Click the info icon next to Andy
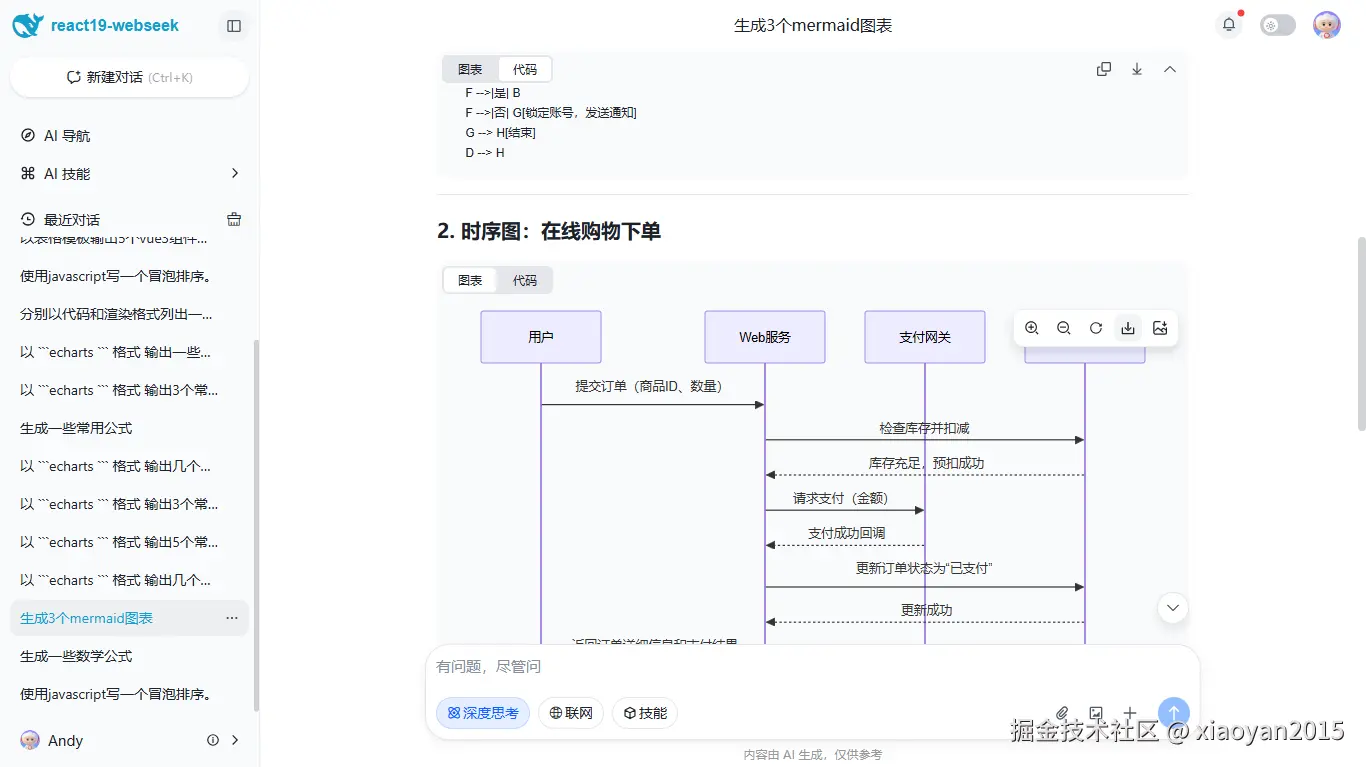 pos(213,740)
